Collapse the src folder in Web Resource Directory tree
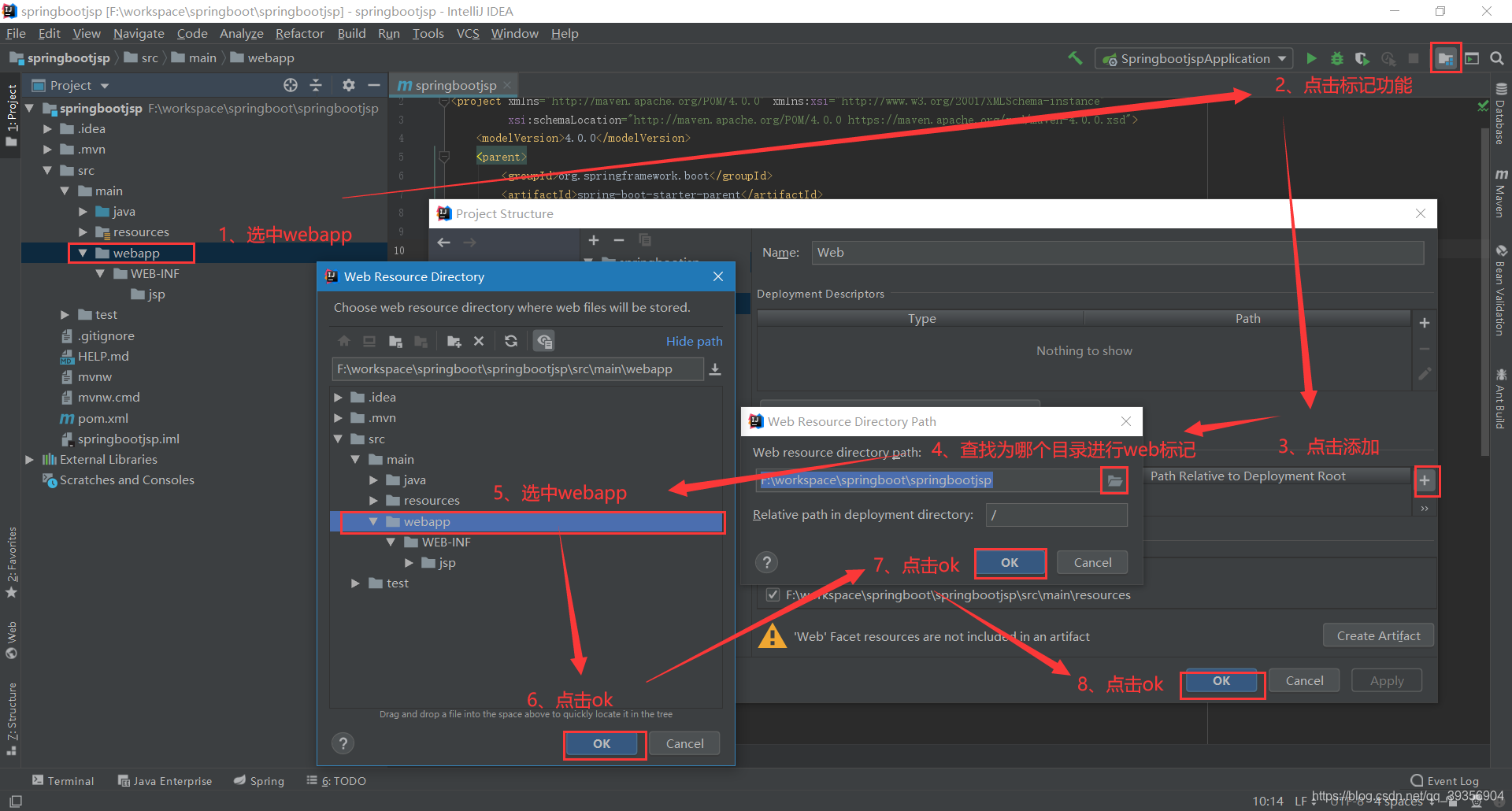This screenshot has height=811, width=1512. point(338,439)
